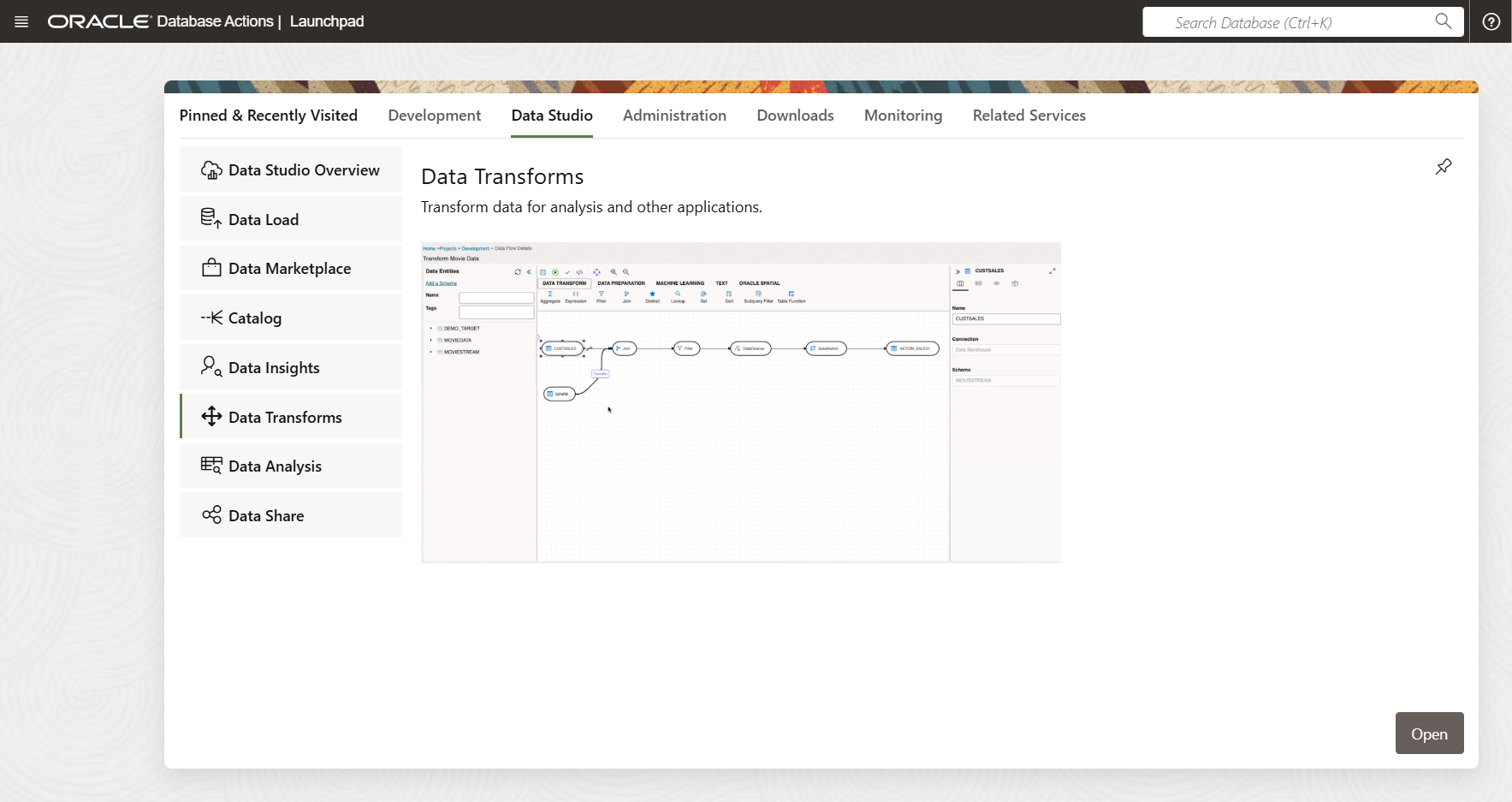1512x802 pixels.
Task: Click the Launchpad title text
Action: tap(327, 21)
